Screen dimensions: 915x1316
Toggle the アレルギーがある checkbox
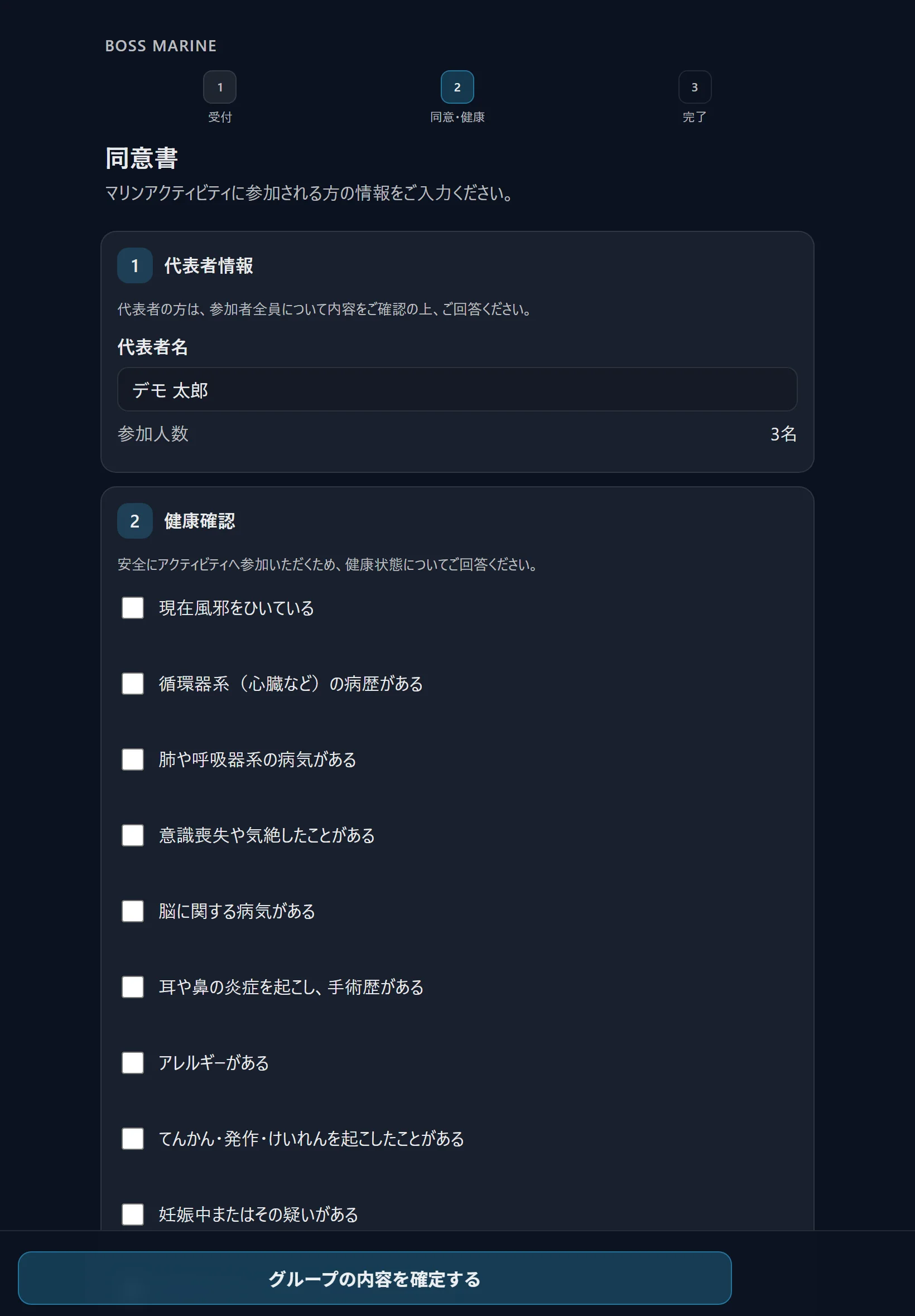click(132, 1063)
